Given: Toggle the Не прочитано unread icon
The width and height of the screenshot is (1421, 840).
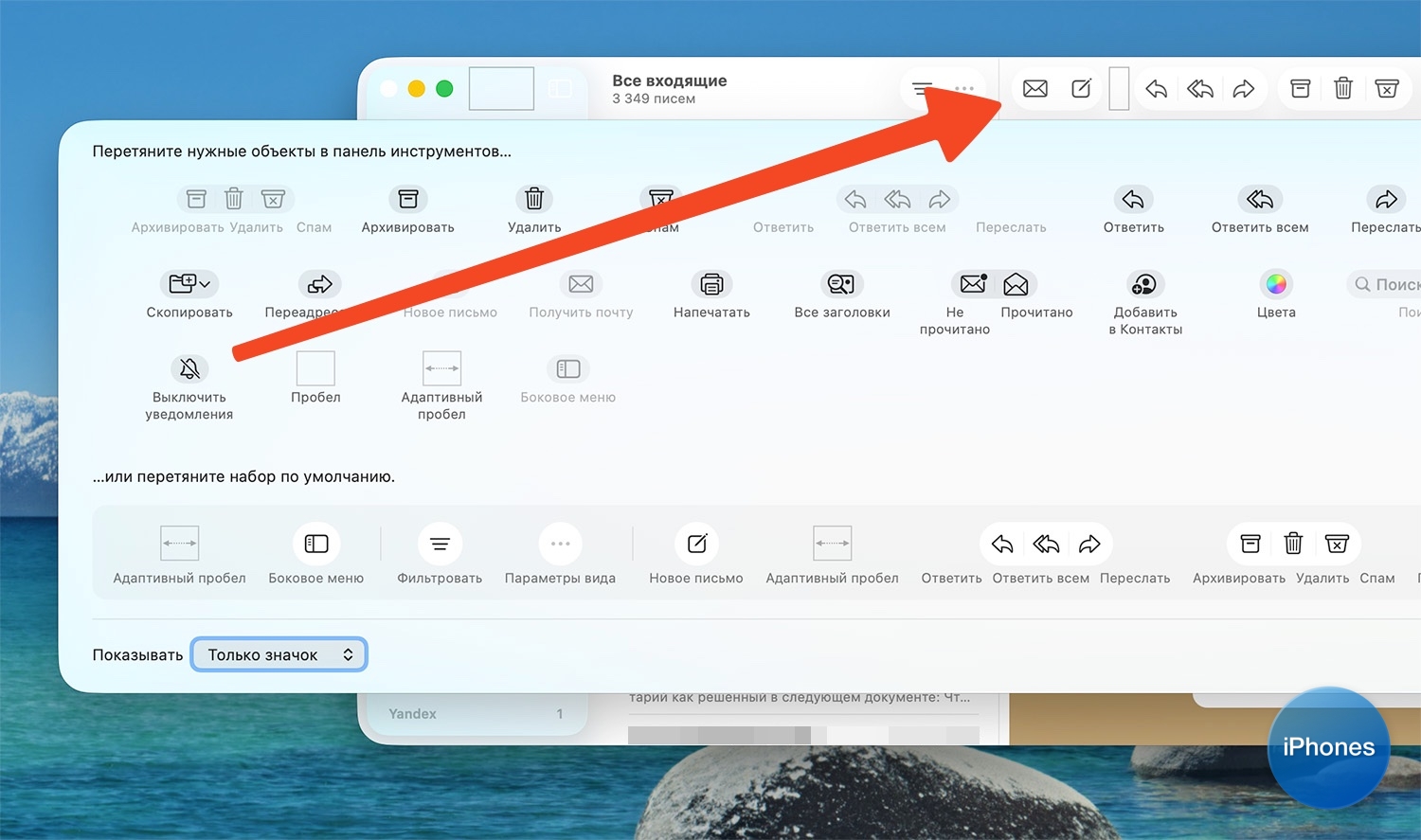Looking at the screenshot, I should [973, 284].
